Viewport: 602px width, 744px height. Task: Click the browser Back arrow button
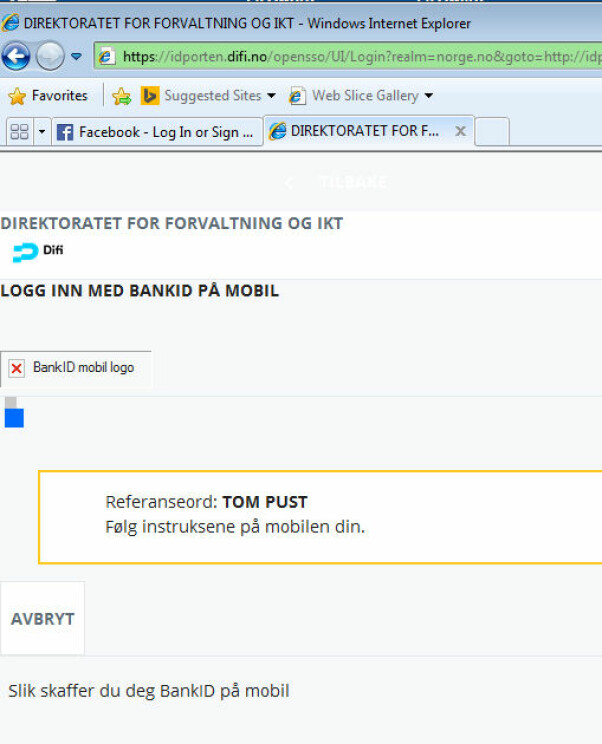coord(16,56)
